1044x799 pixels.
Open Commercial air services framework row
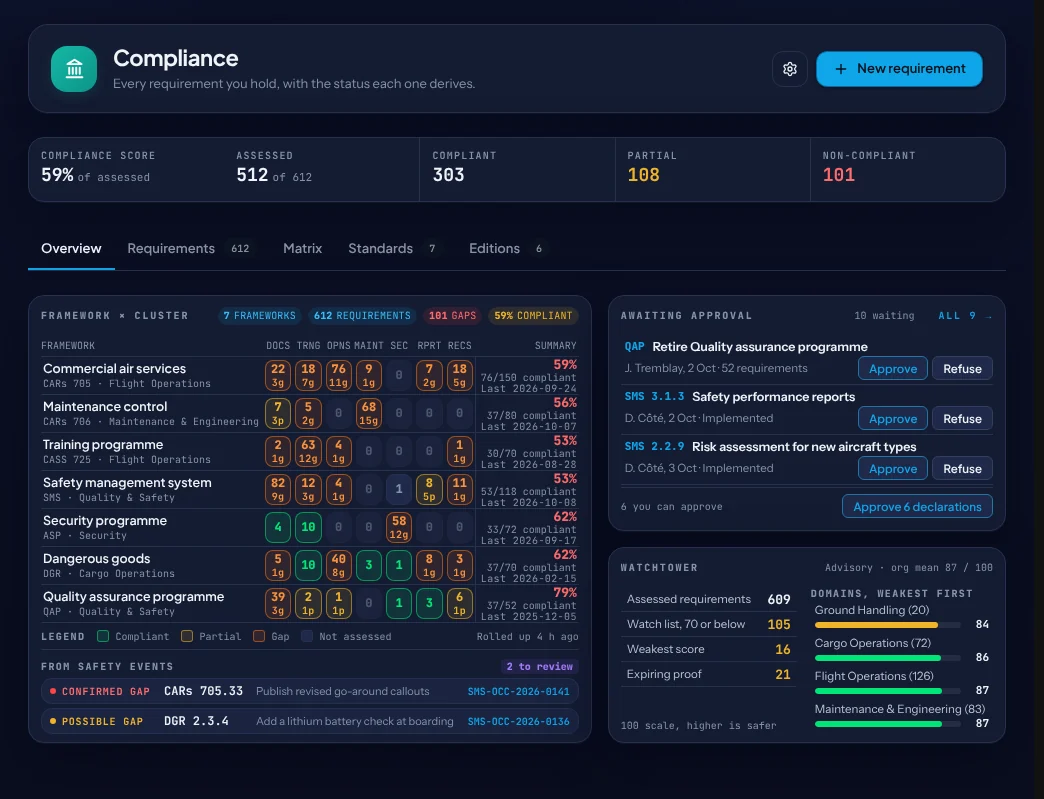310,376
